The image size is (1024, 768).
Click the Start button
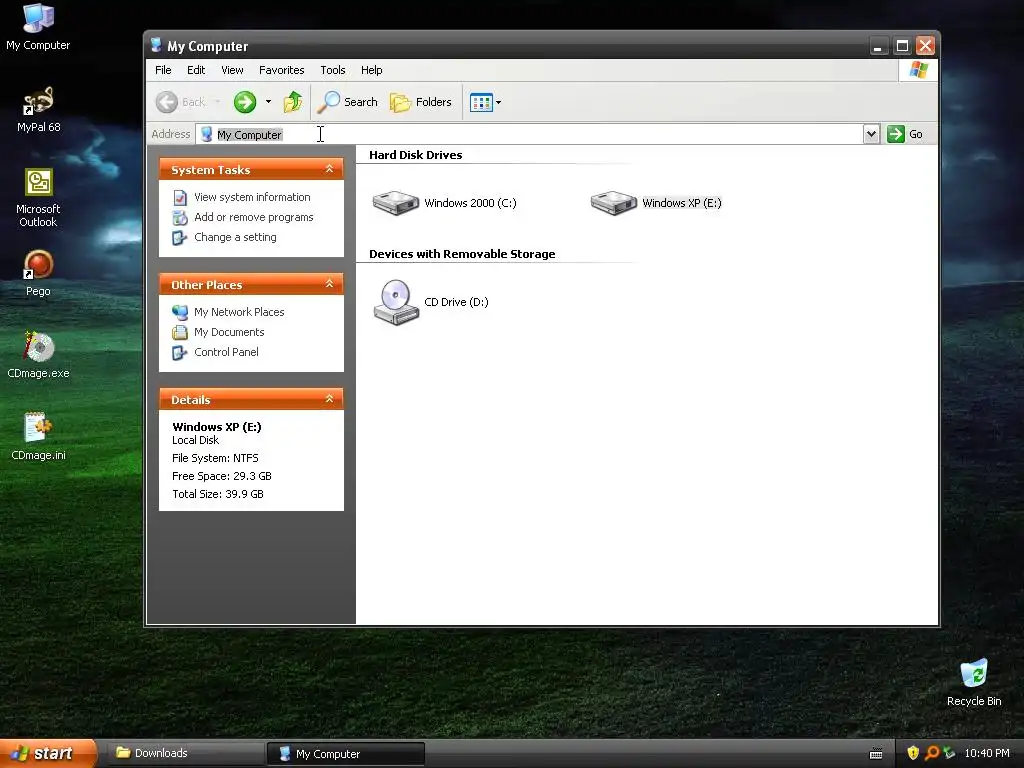point(47,753)
